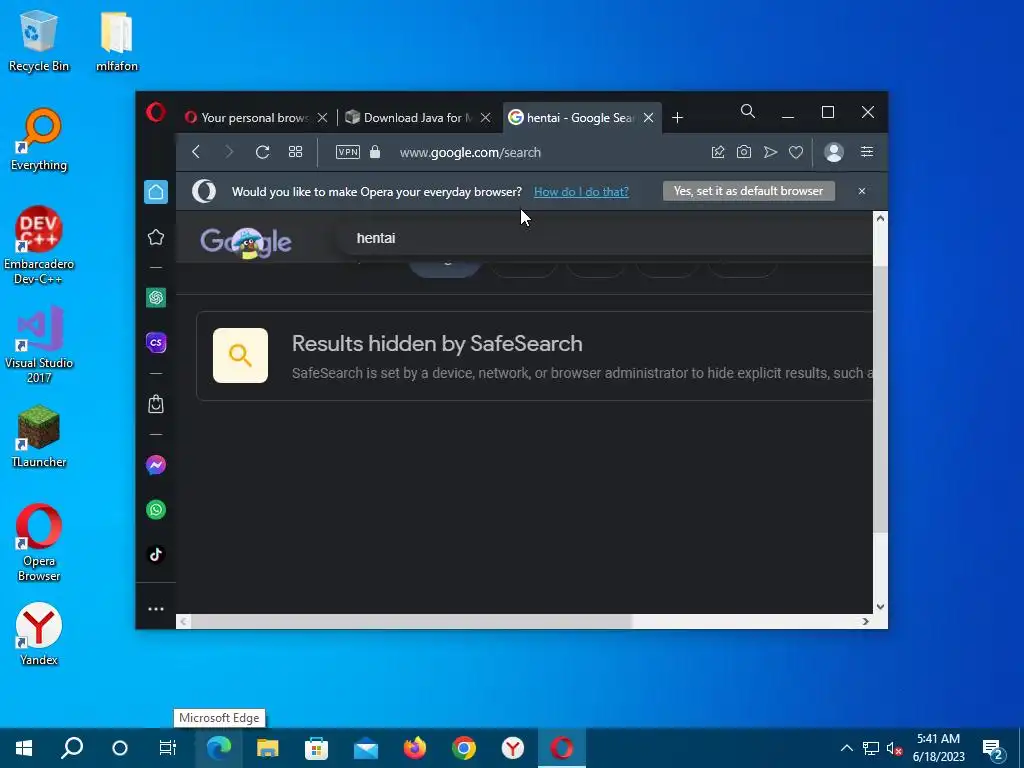Open the notification center icon

tap(993, 749)
